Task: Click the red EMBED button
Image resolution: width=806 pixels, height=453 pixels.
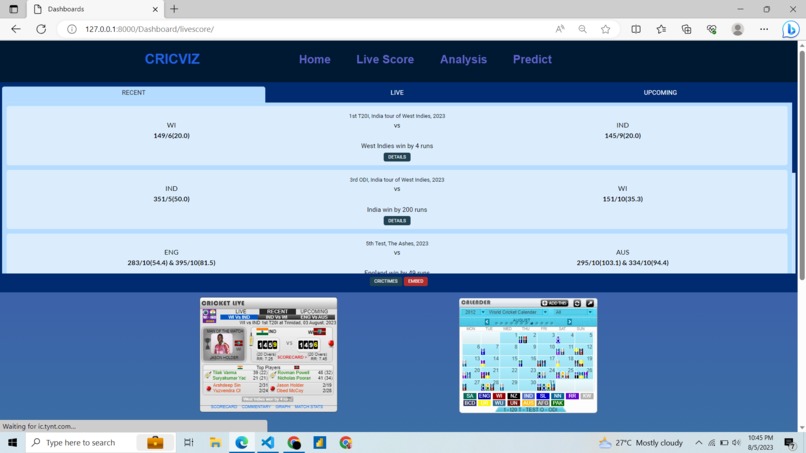Action: [x=415, y=281]
